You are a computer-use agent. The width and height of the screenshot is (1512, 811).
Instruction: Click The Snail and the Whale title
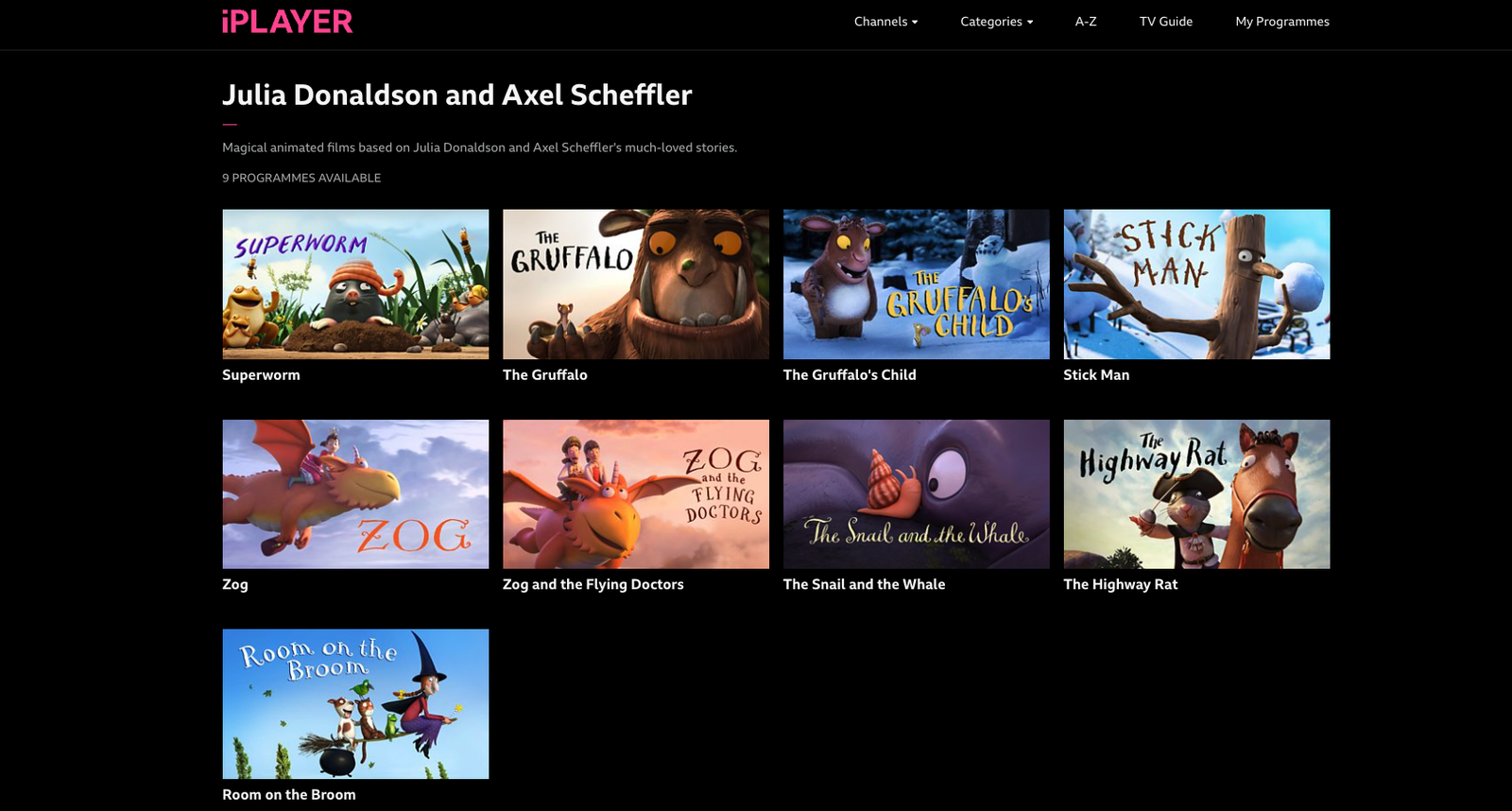pyautogui.click(x=865, y=585)
